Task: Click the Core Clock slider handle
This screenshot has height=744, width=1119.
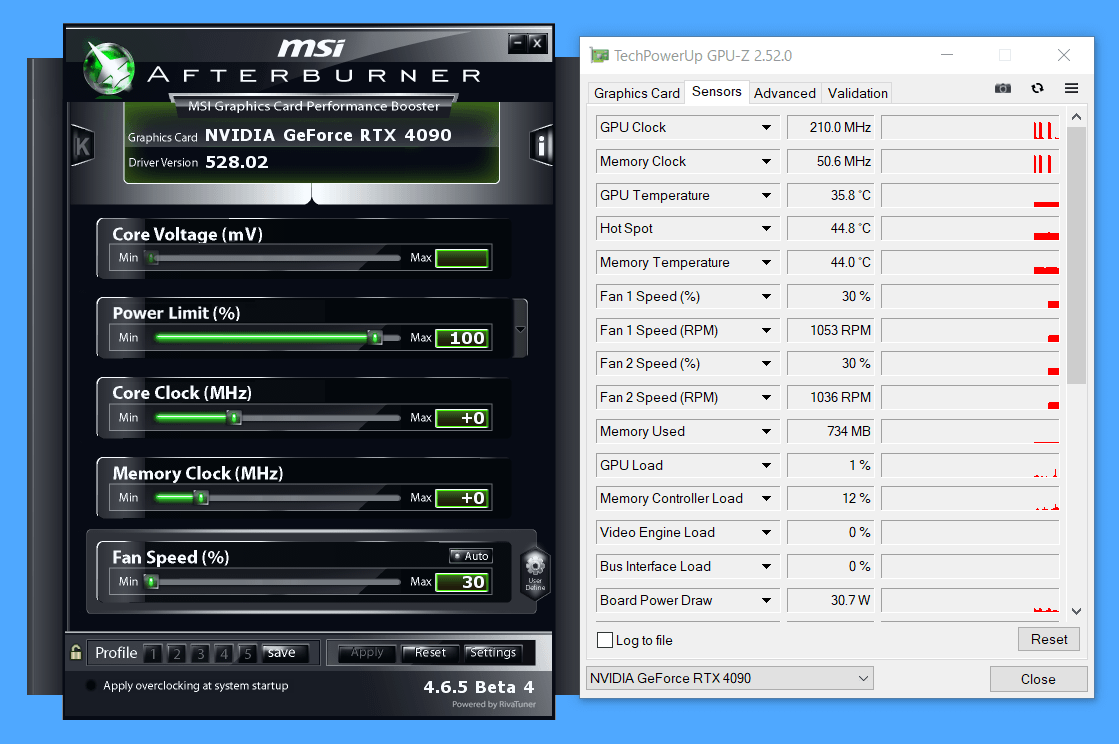Action: click(234, 417)
